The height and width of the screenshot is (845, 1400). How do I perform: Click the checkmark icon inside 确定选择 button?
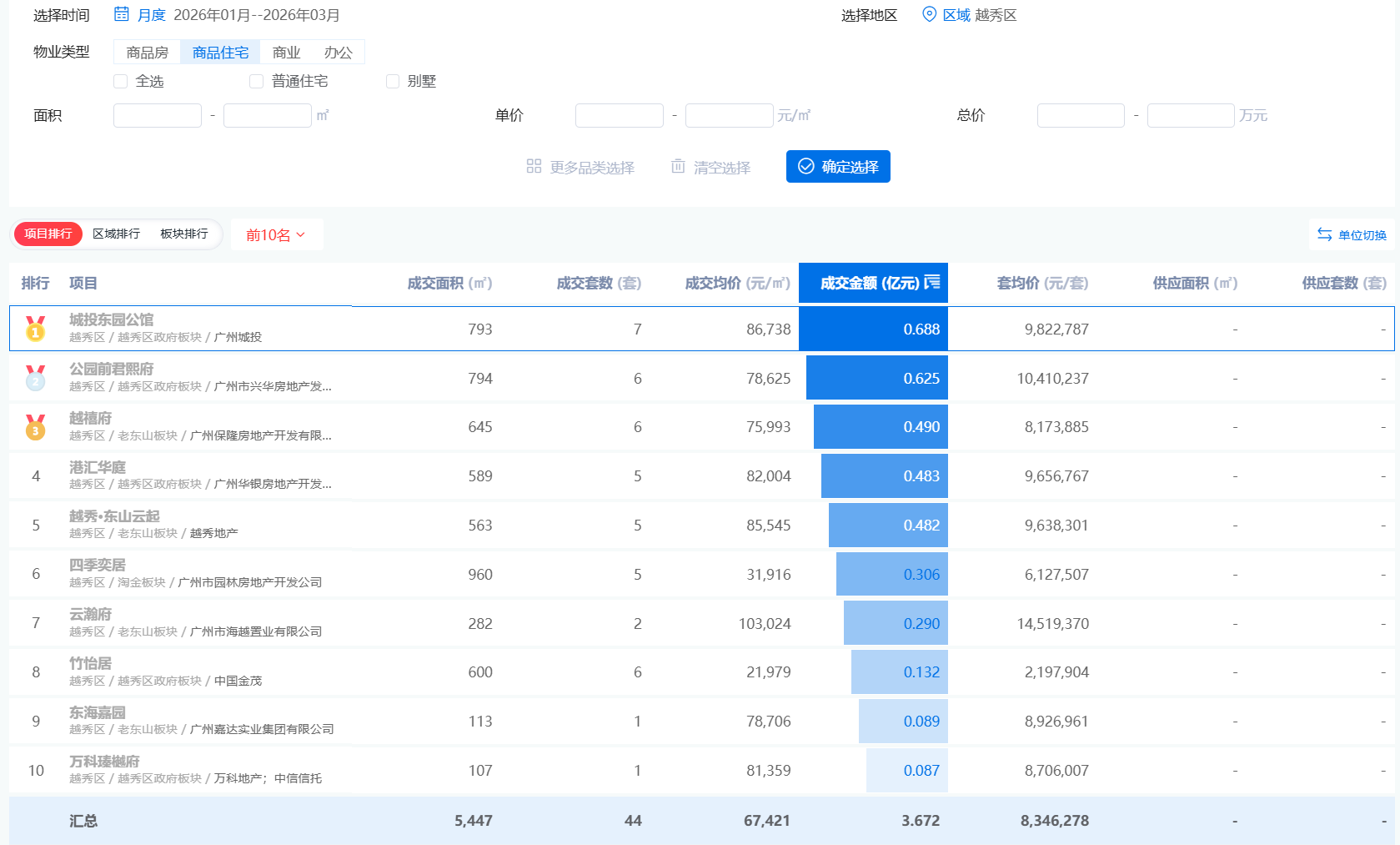tap(805, 166)
